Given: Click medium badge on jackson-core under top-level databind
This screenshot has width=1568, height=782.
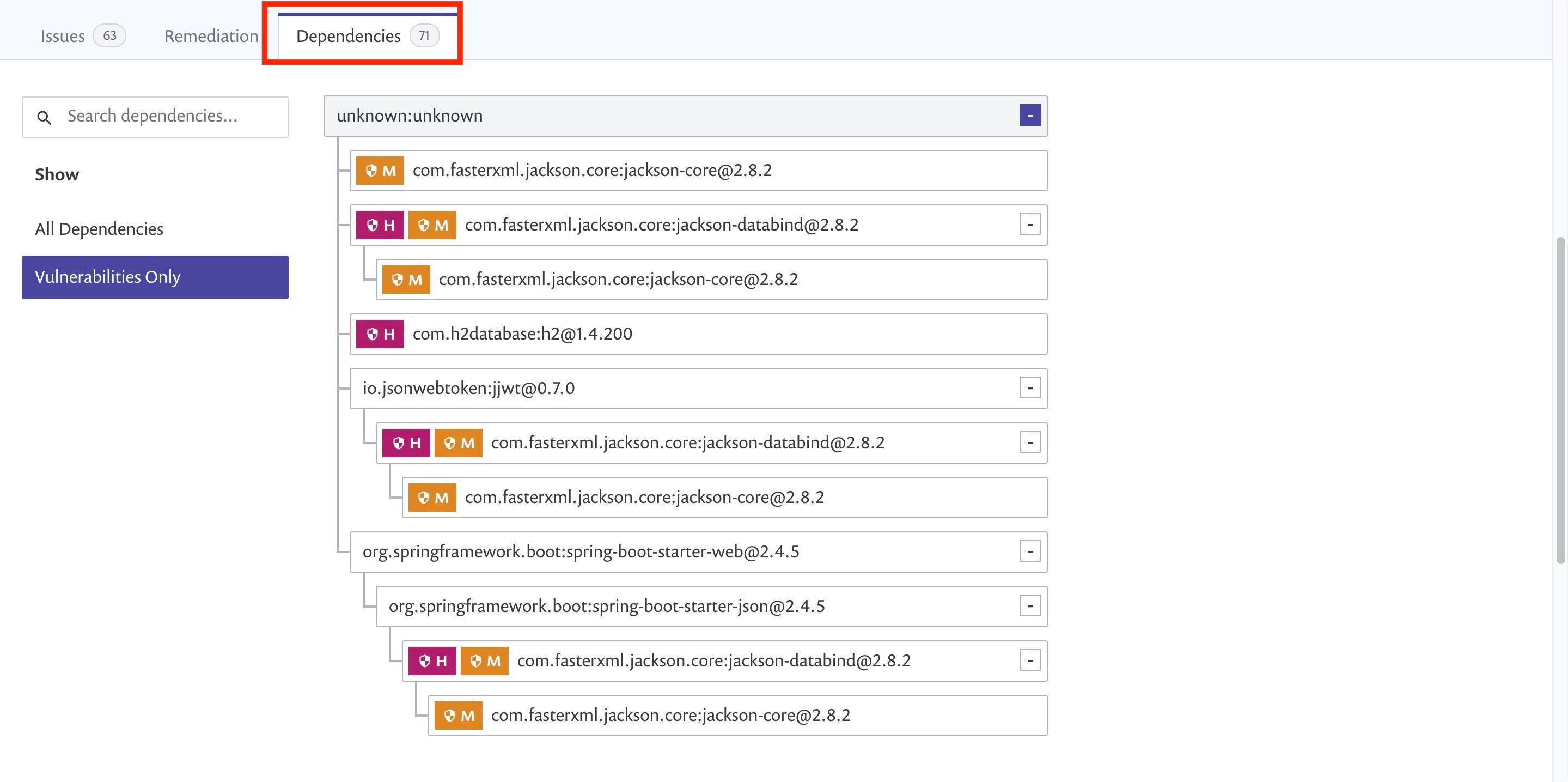Looking at the screenshot, I should pos(406,280).
